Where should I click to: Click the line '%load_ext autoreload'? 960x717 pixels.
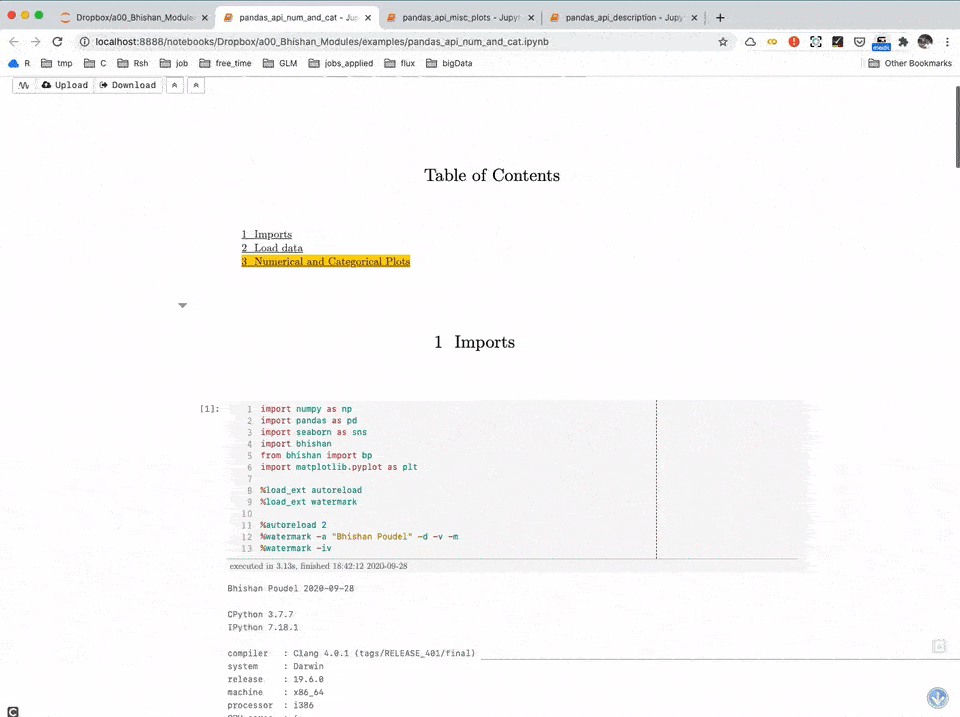(311, 490)
